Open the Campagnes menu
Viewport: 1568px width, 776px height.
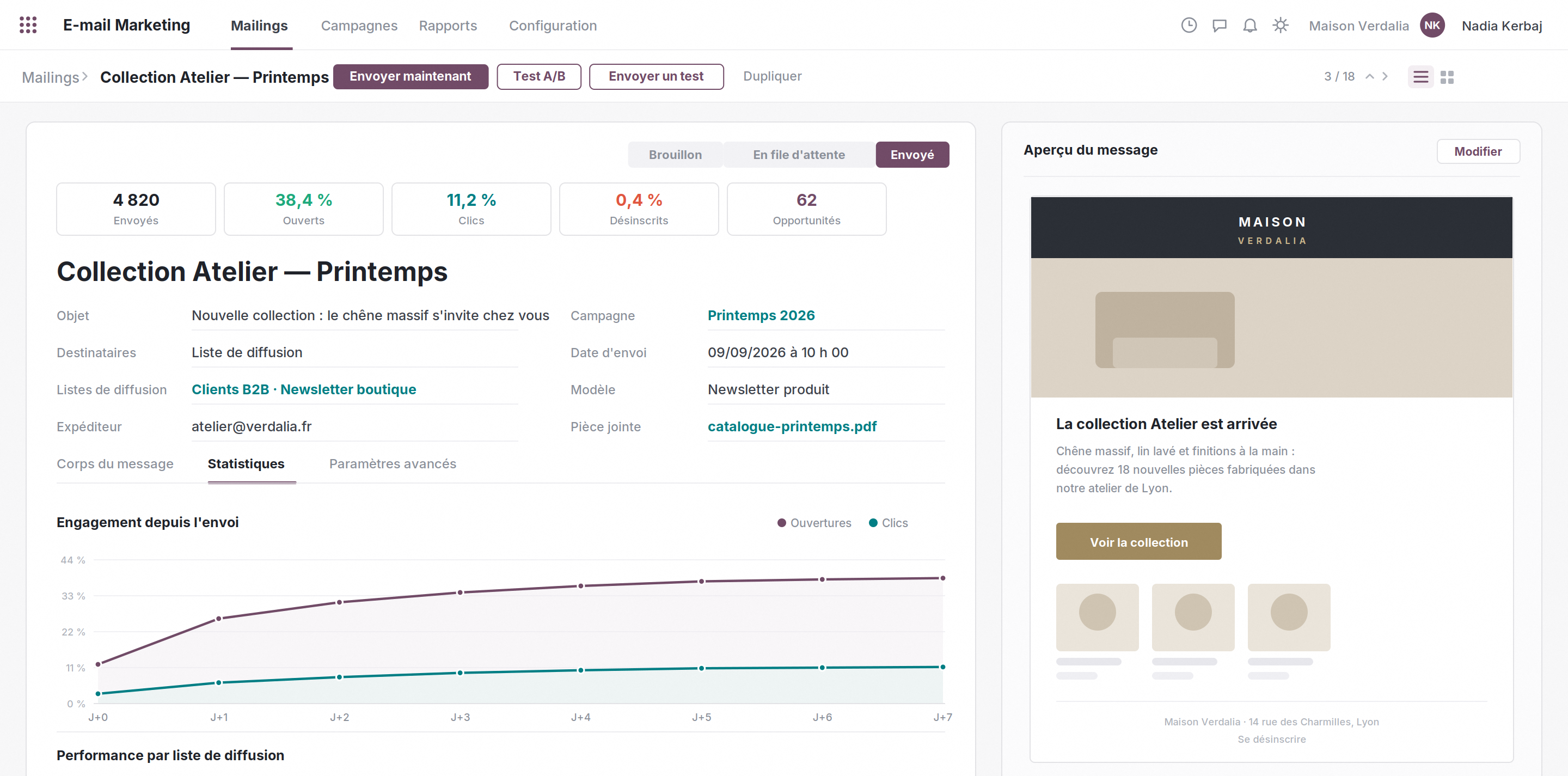pyautogui.click(x=359, y=26)
